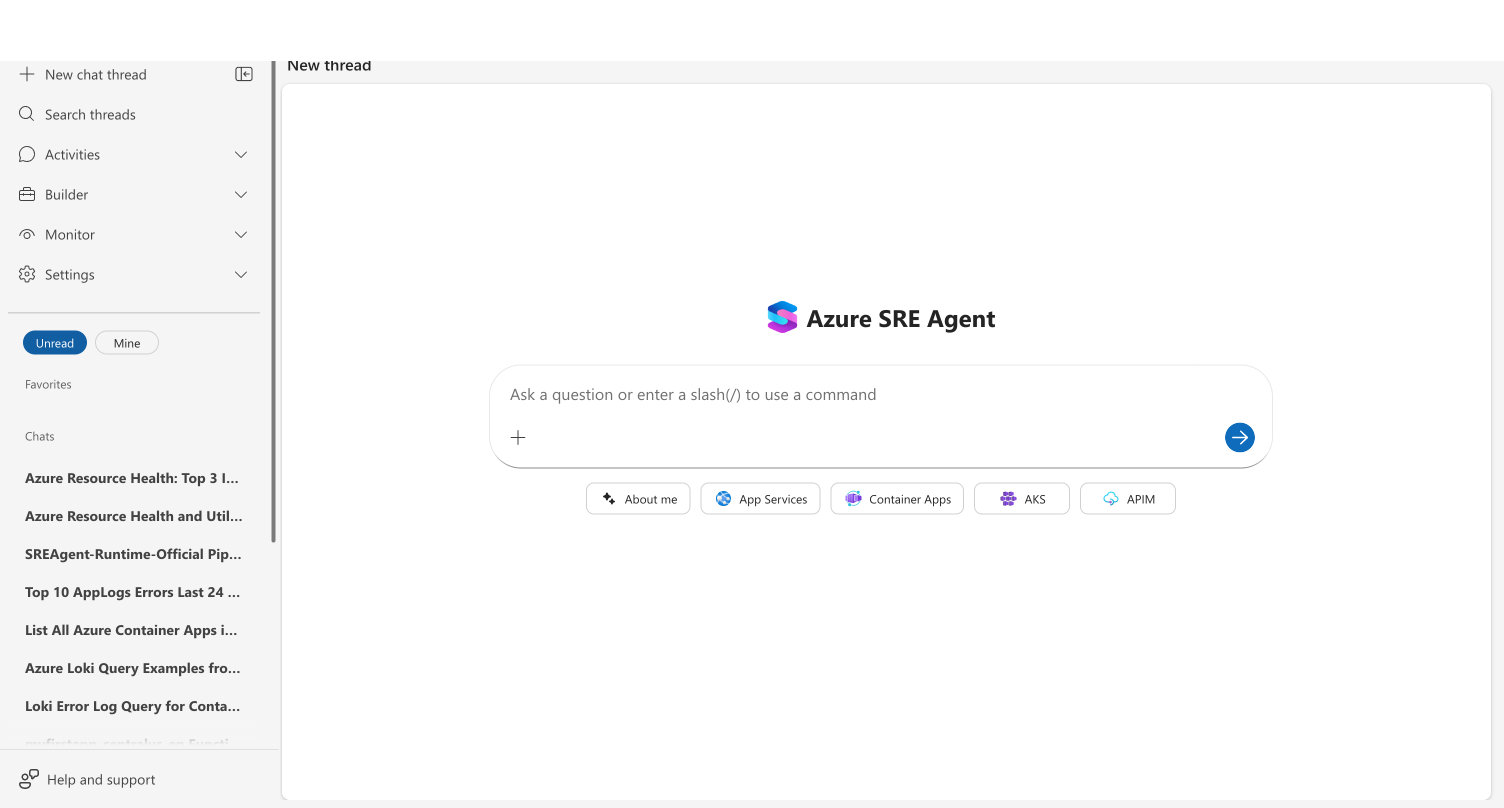Click the Monitor eye icon
Viewport: 1504px width, 808px height.
point(27,234)
